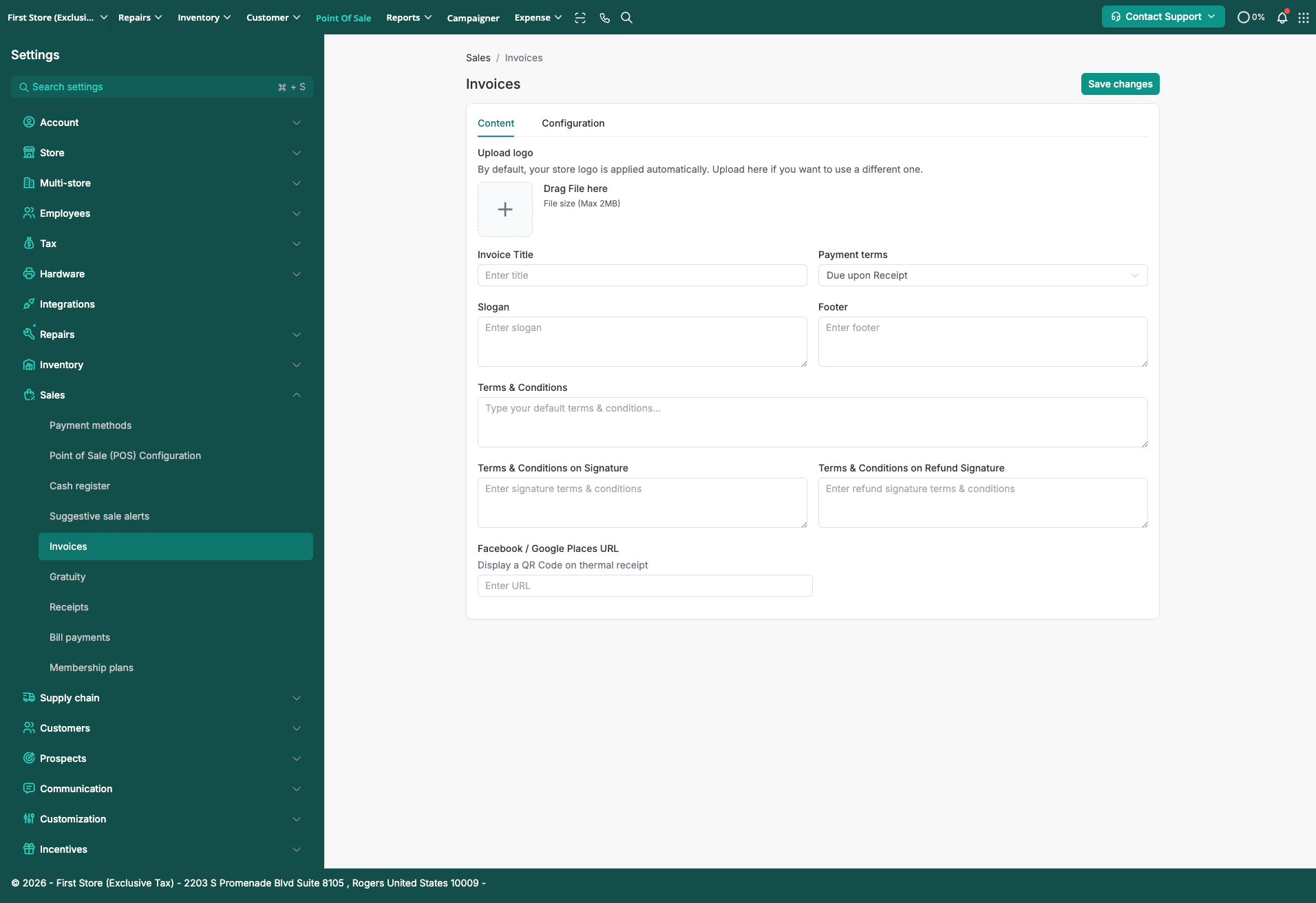Expand the Account settings section

click(297, 123)
